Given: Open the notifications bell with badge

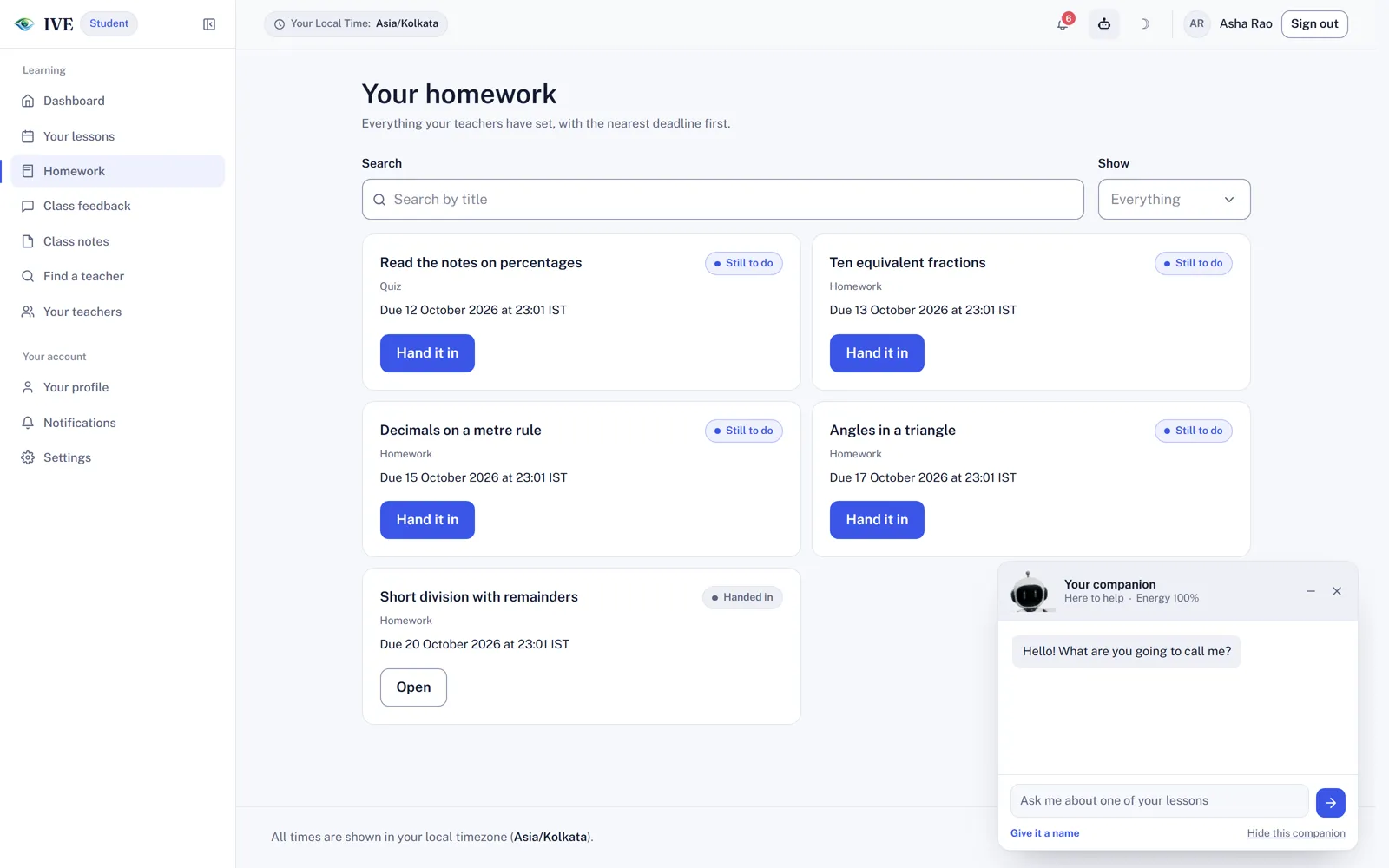Looking at the screenshot, I should 1063,23.
